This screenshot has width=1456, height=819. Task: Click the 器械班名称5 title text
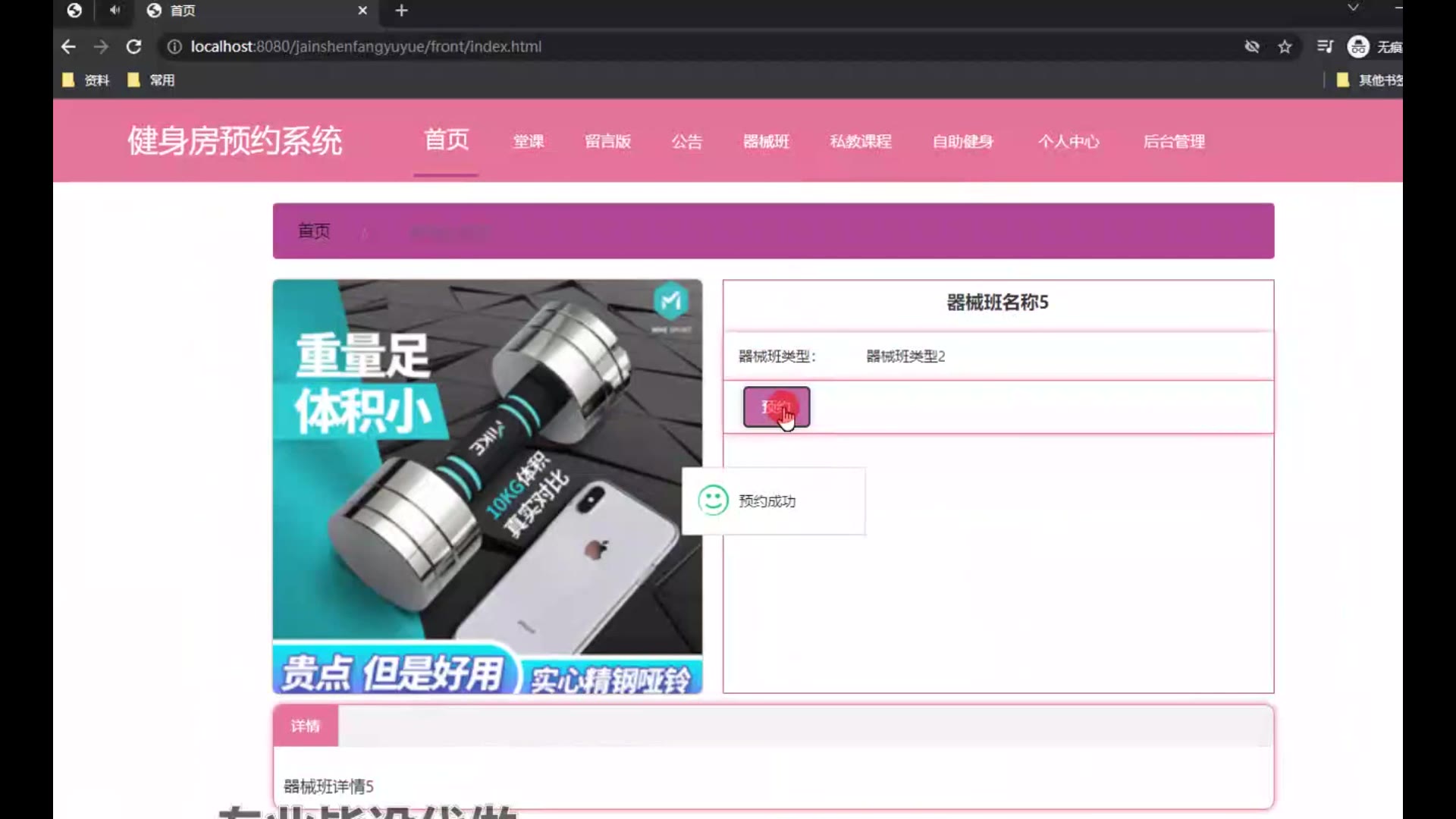click(x=998, y=303)
